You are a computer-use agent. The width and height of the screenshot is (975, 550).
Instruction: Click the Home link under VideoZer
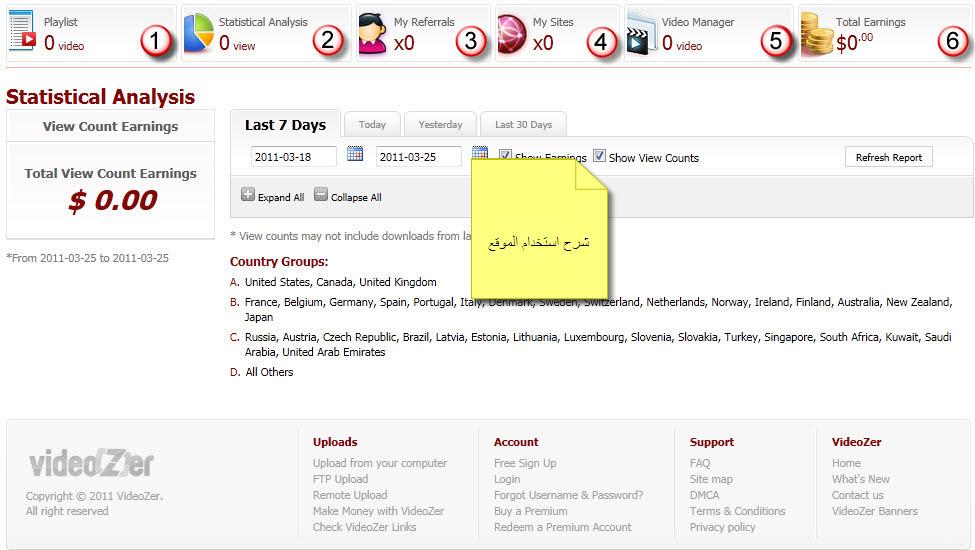(x=846, y=463)
